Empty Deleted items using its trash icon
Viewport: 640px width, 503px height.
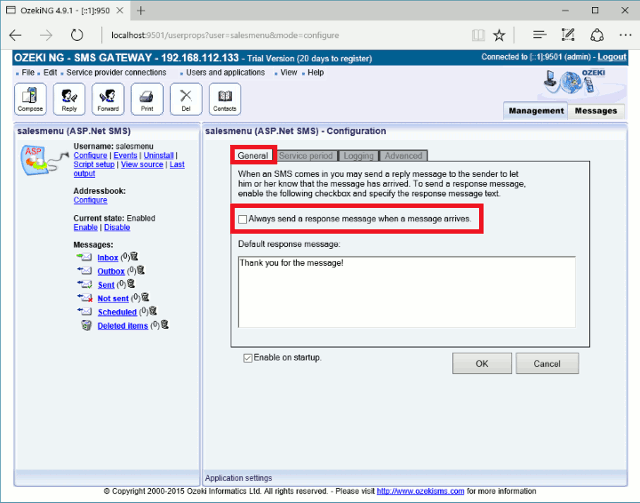pos(164,325)
